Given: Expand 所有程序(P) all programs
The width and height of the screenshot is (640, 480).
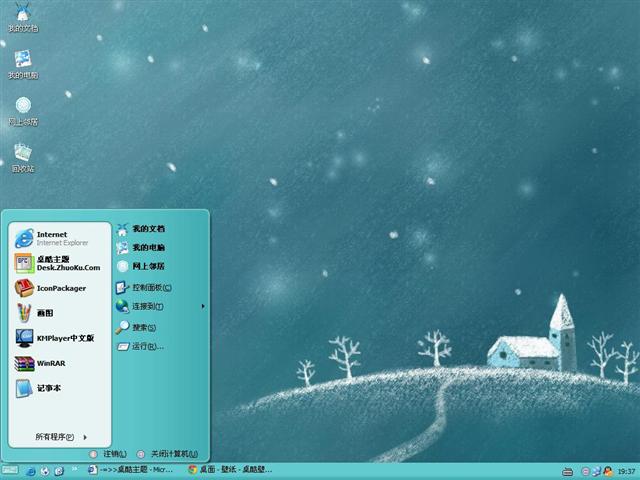Looking at the screenshot, I should click(60, 437).
